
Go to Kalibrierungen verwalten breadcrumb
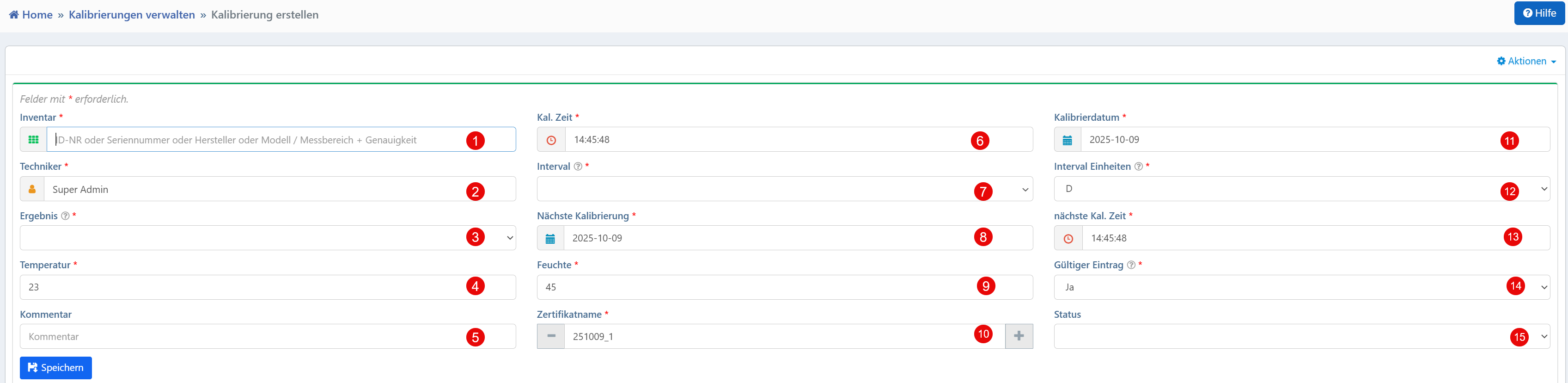(132, 15)
